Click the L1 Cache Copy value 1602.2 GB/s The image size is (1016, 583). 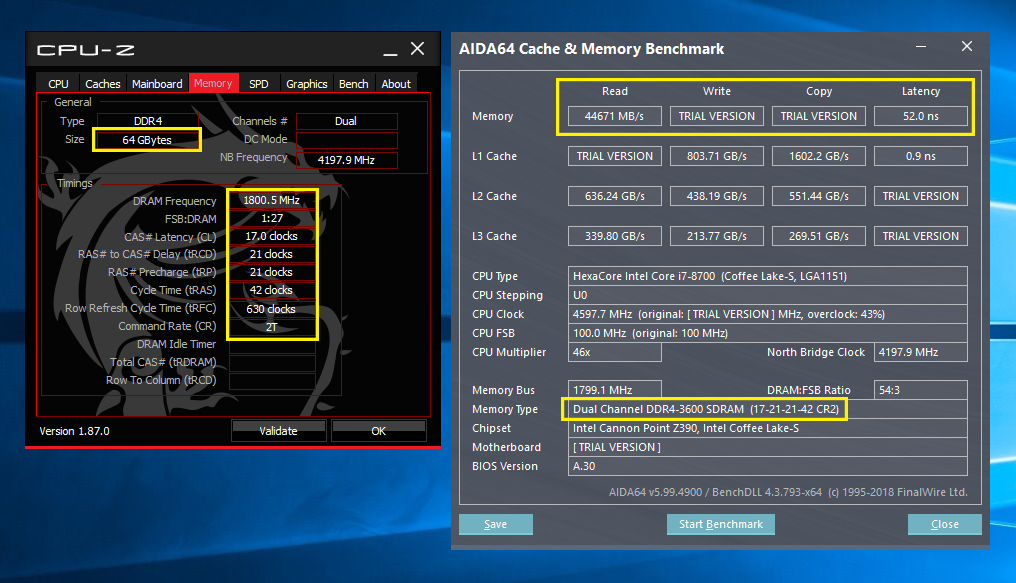coord(818,156)
